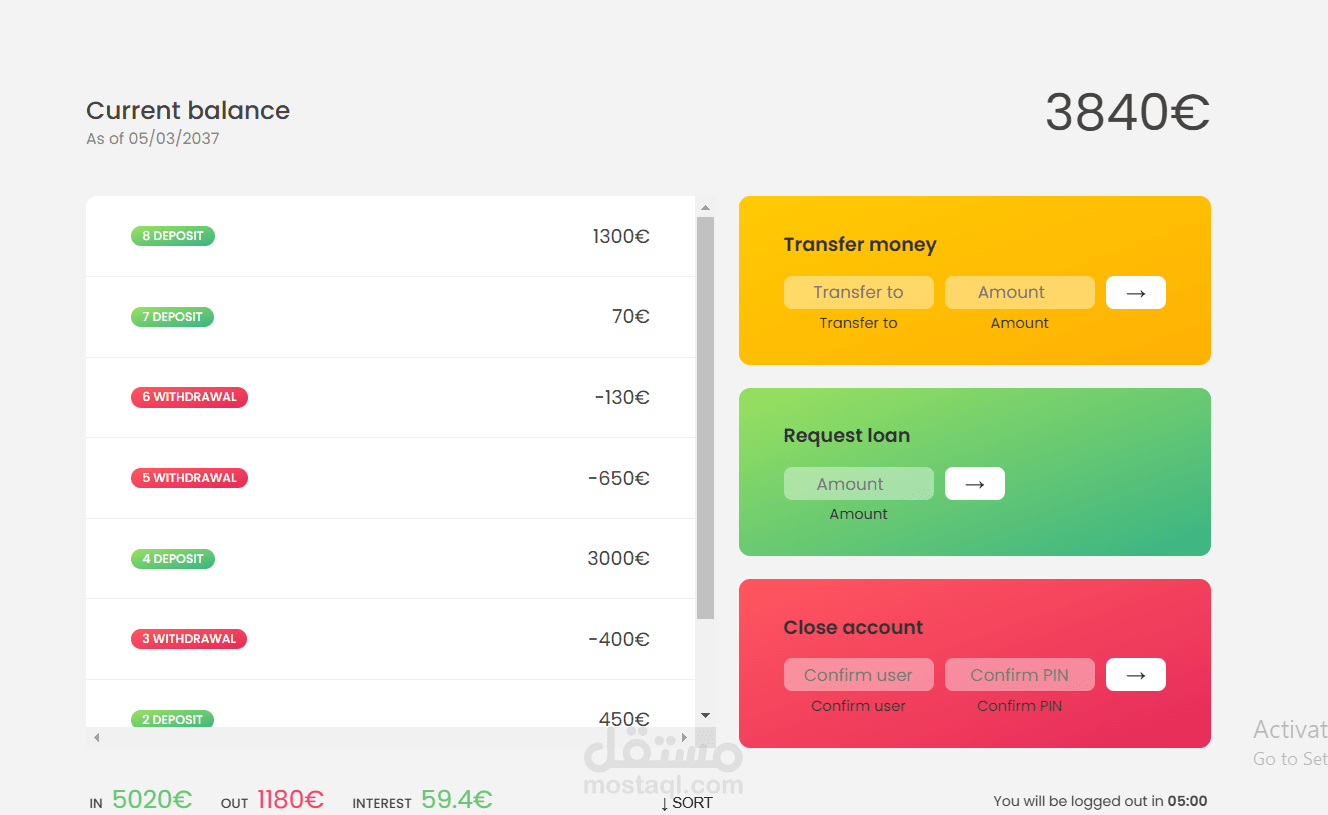Select the 5 WITHDRAWAL badge
This screenshot has width=1328, height=815.
click(189, 478)
